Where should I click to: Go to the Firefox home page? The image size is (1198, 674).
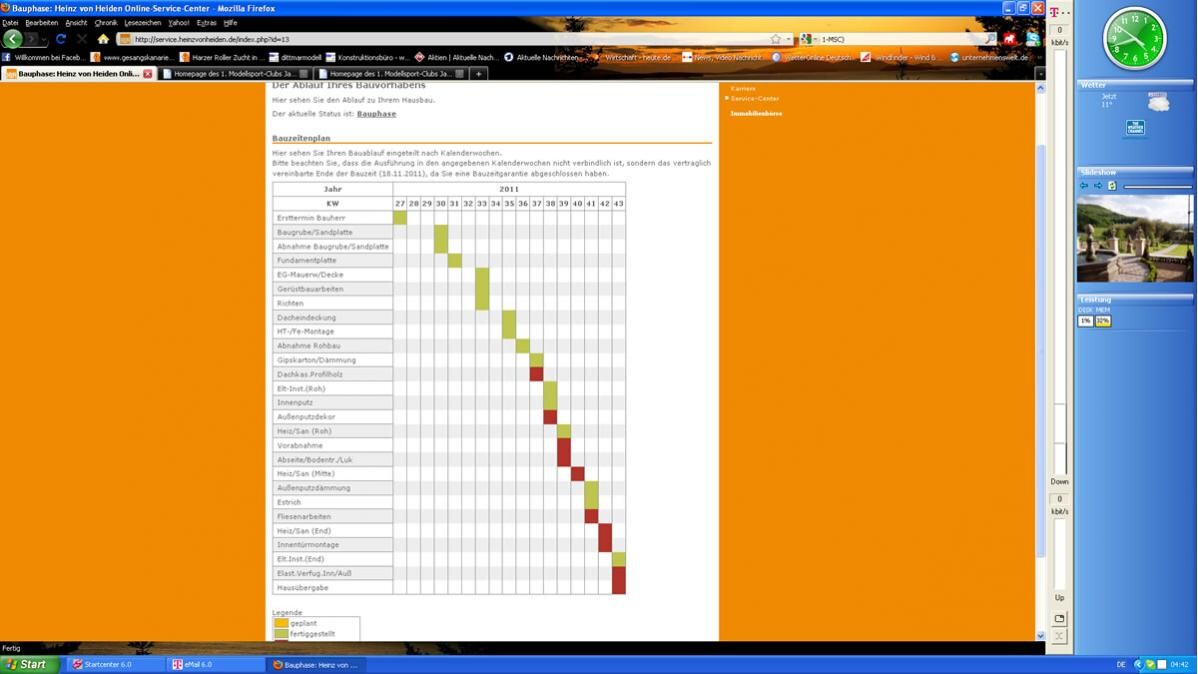coord(102,39)
